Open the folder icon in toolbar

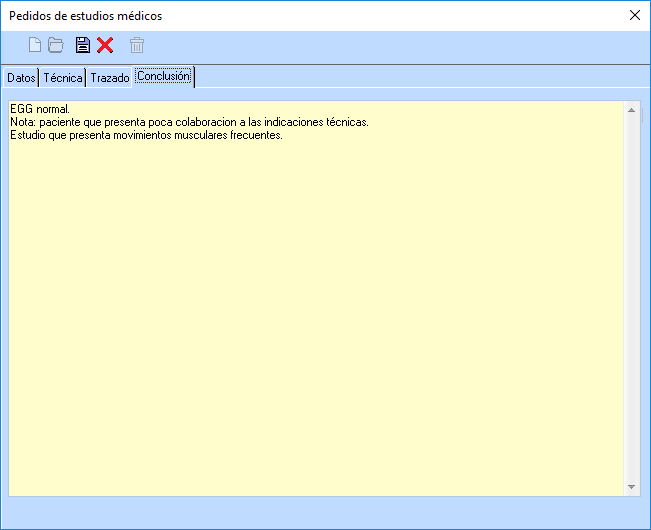pos(56,45)
